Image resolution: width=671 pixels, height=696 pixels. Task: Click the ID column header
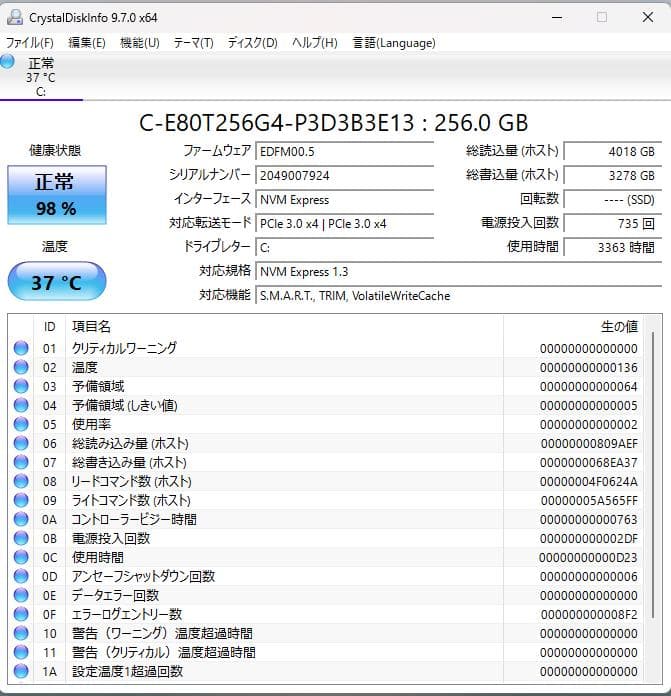pyautogui.click(x=50, y=327)
